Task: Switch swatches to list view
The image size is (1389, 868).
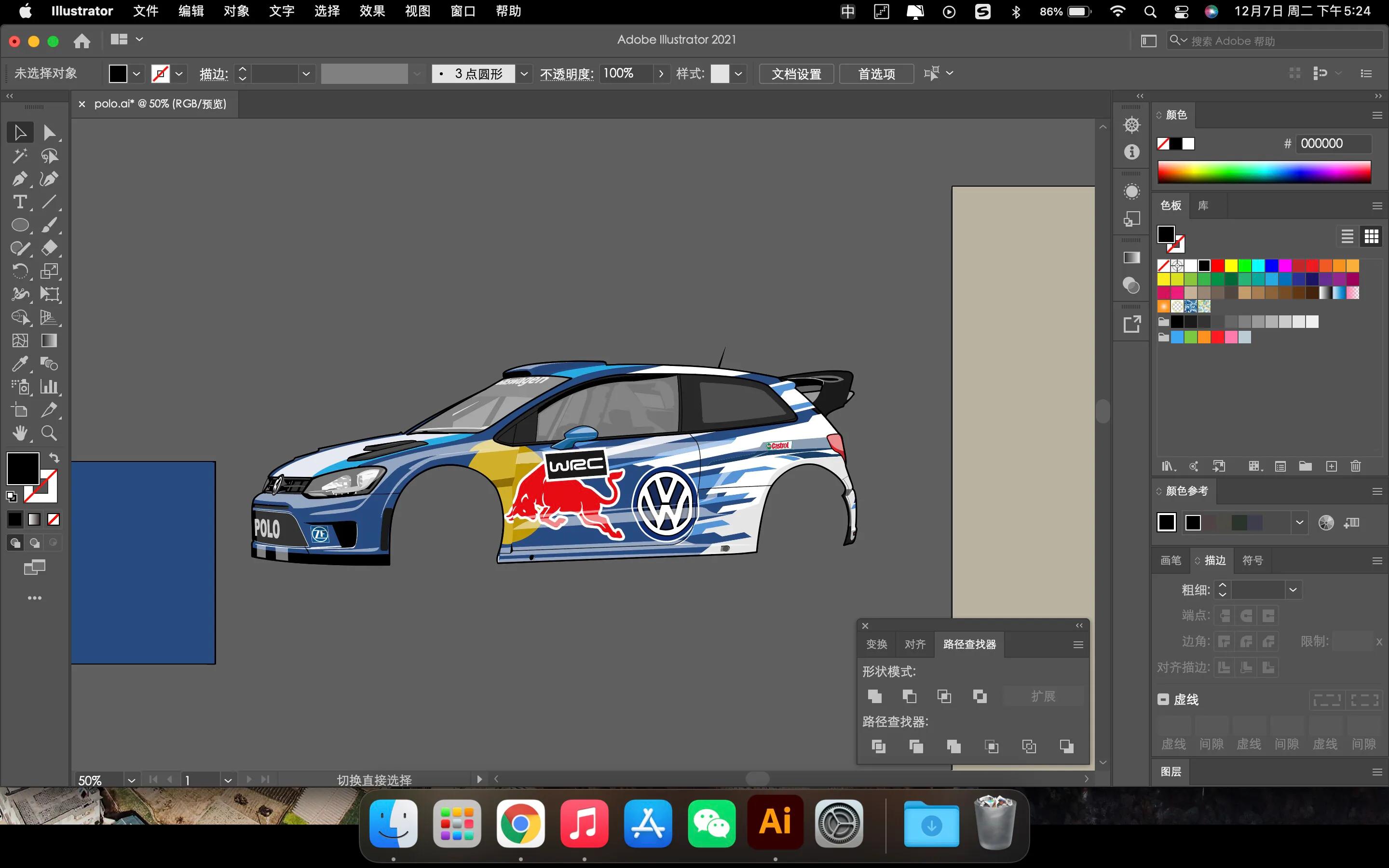Action: click(1347, 236)
